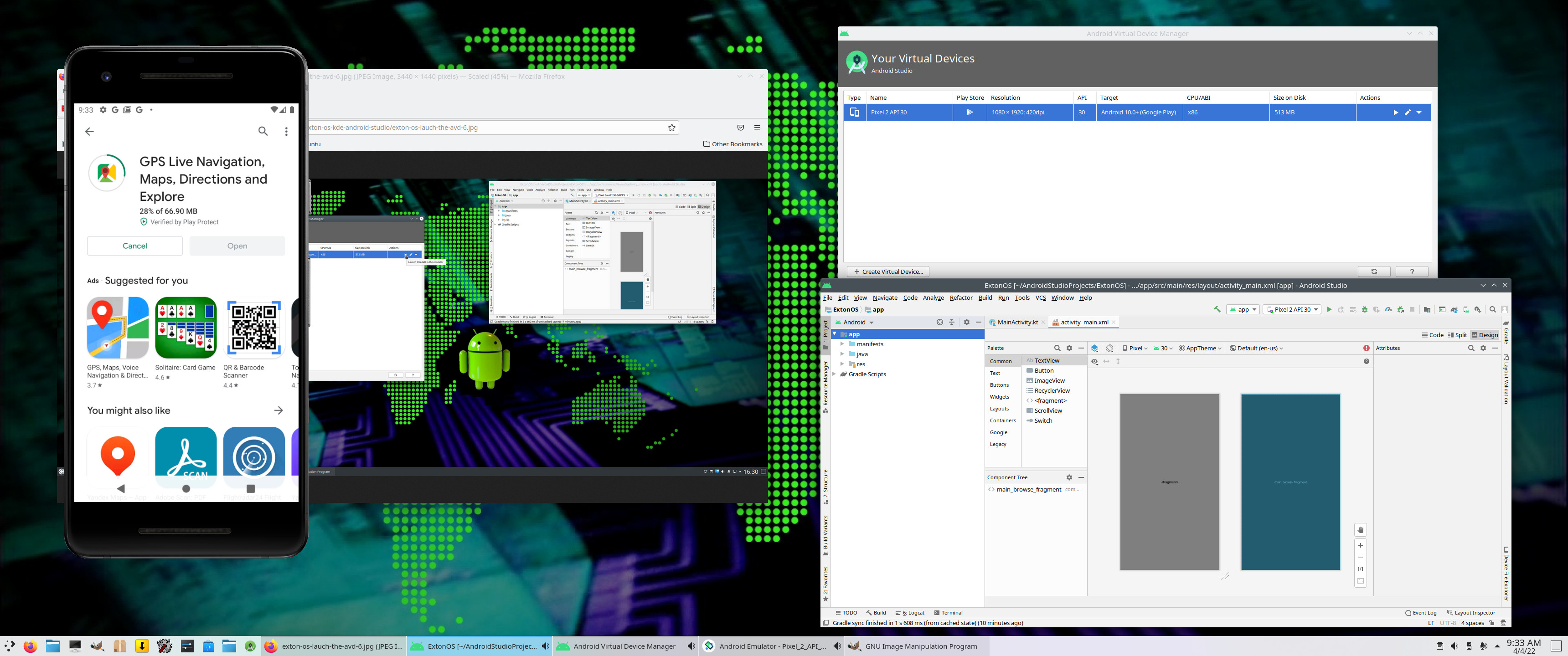The image size is (1568, 656).
Task: Click Search Everywhere magnifier in Android Studio toolbar
Action: pyautogui.click(x=1493, y=310)
